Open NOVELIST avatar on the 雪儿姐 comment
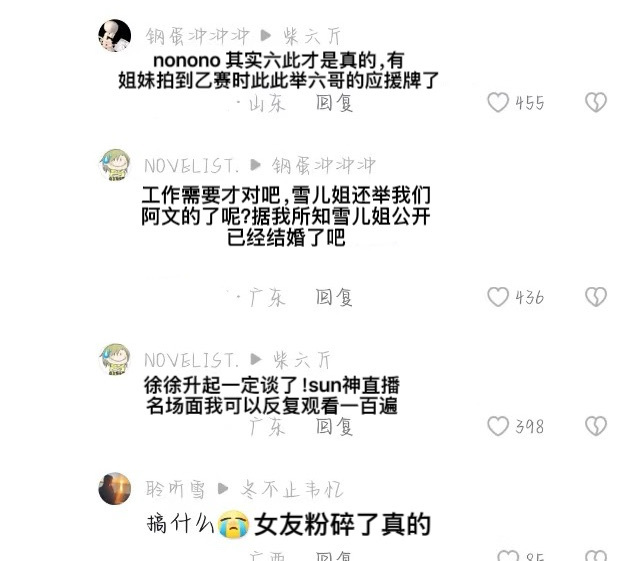The width and height of the screenshot is (640, 561). (x=115, y=165)
